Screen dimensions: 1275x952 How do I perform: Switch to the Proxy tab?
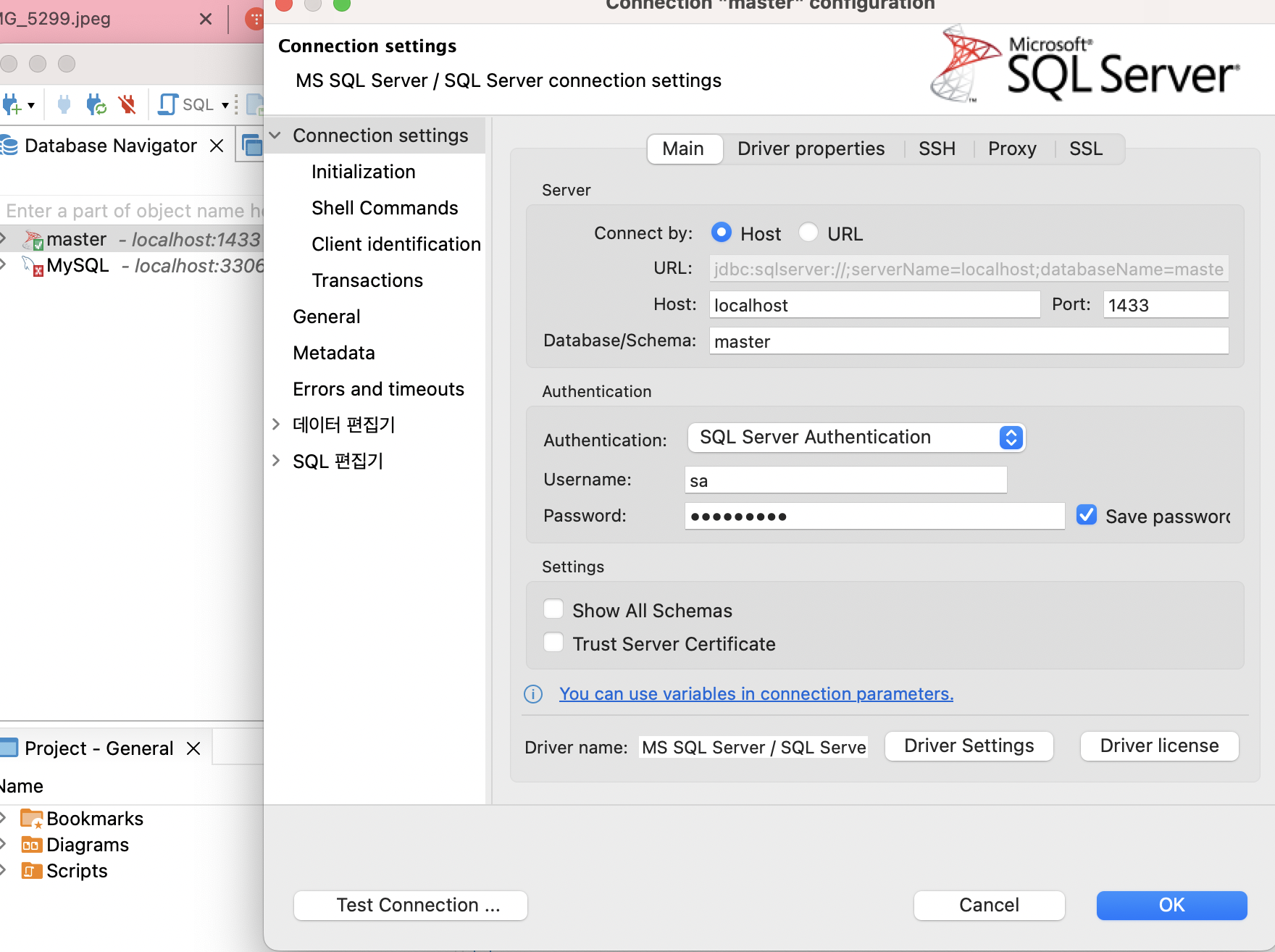(x=1012, y=149)
